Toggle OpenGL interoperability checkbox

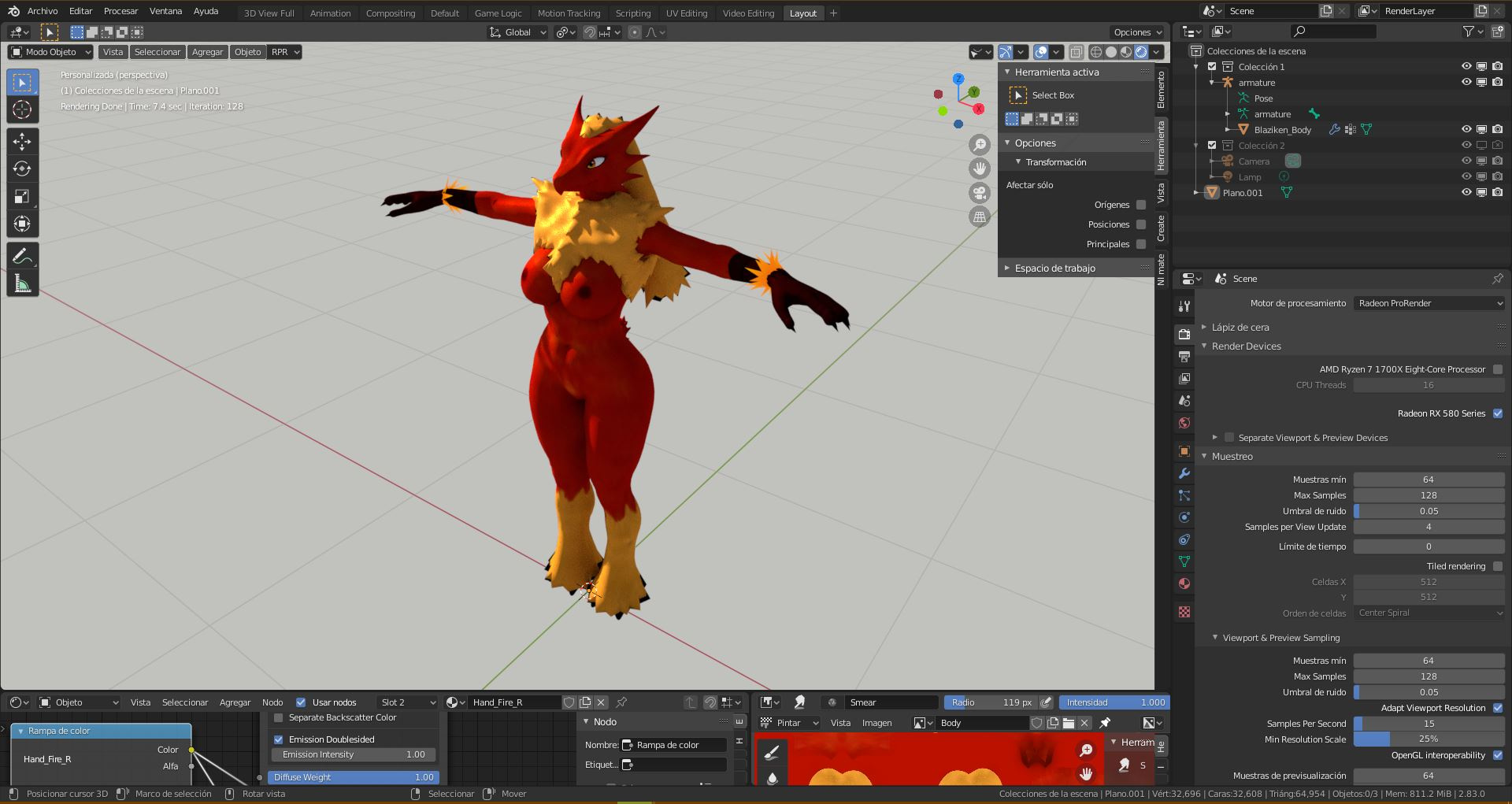1498,755
